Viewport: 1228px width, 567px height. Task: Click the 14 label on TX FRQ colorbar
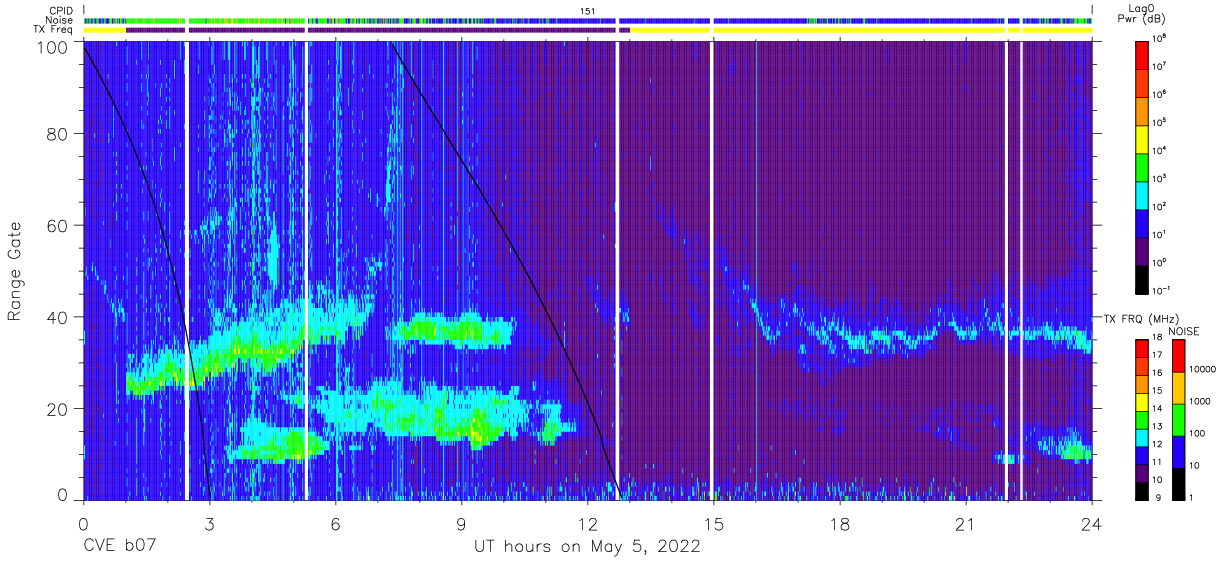[1159, 410]
